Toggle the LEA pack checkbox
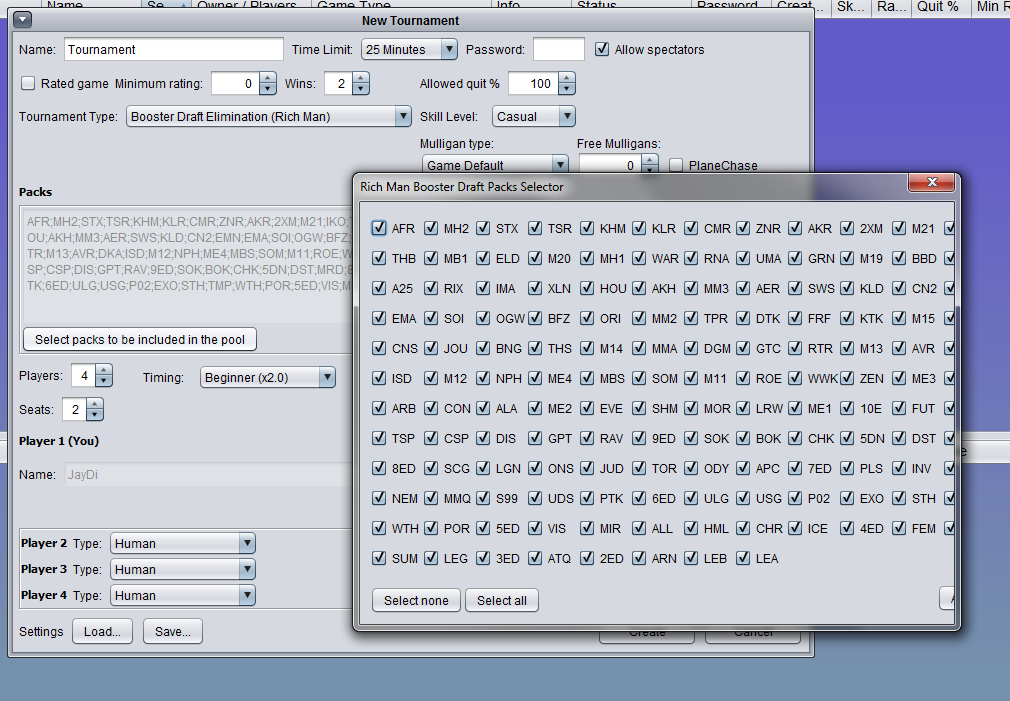 743,558
